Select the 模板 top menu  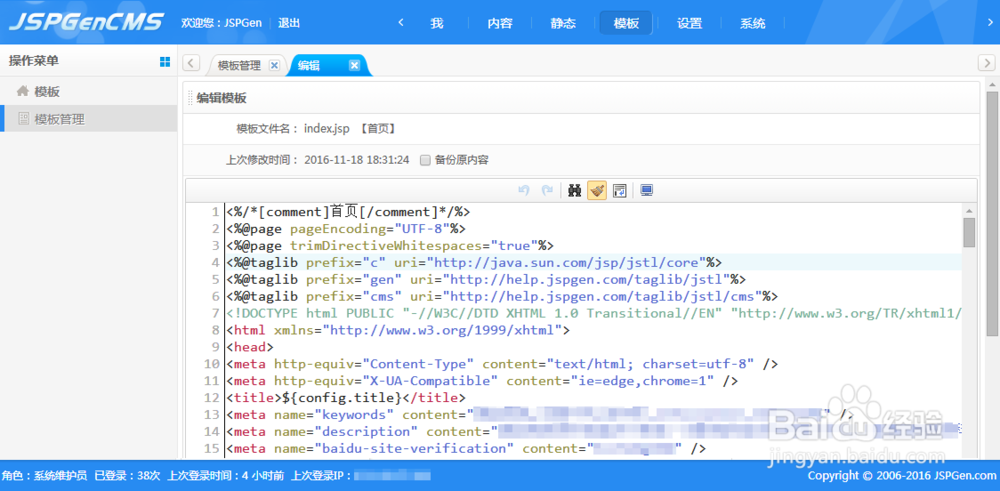pyautogui.click(x=626, y=24)
